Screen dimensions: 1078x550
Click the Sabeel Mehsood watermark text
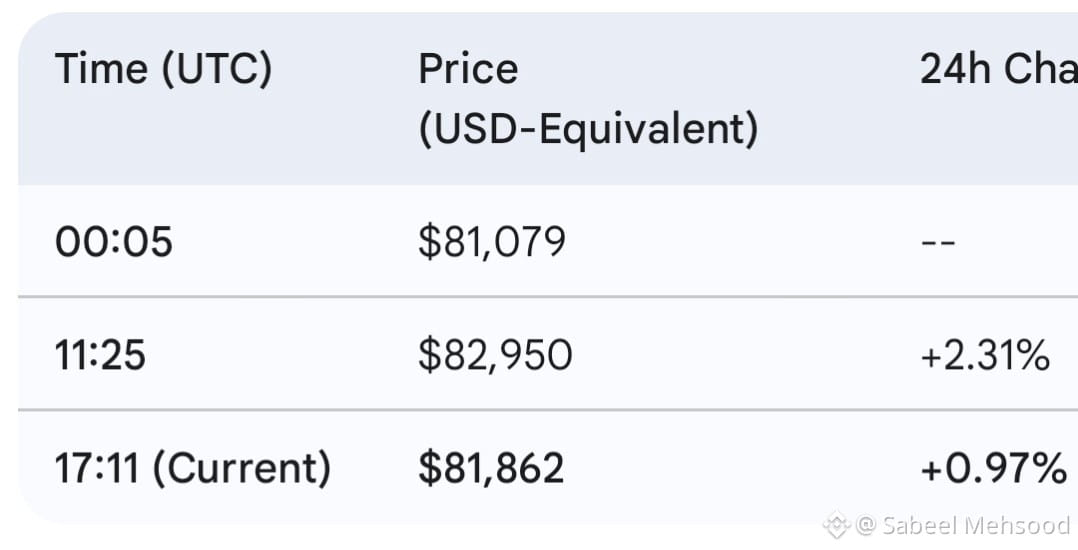point(976,526)
